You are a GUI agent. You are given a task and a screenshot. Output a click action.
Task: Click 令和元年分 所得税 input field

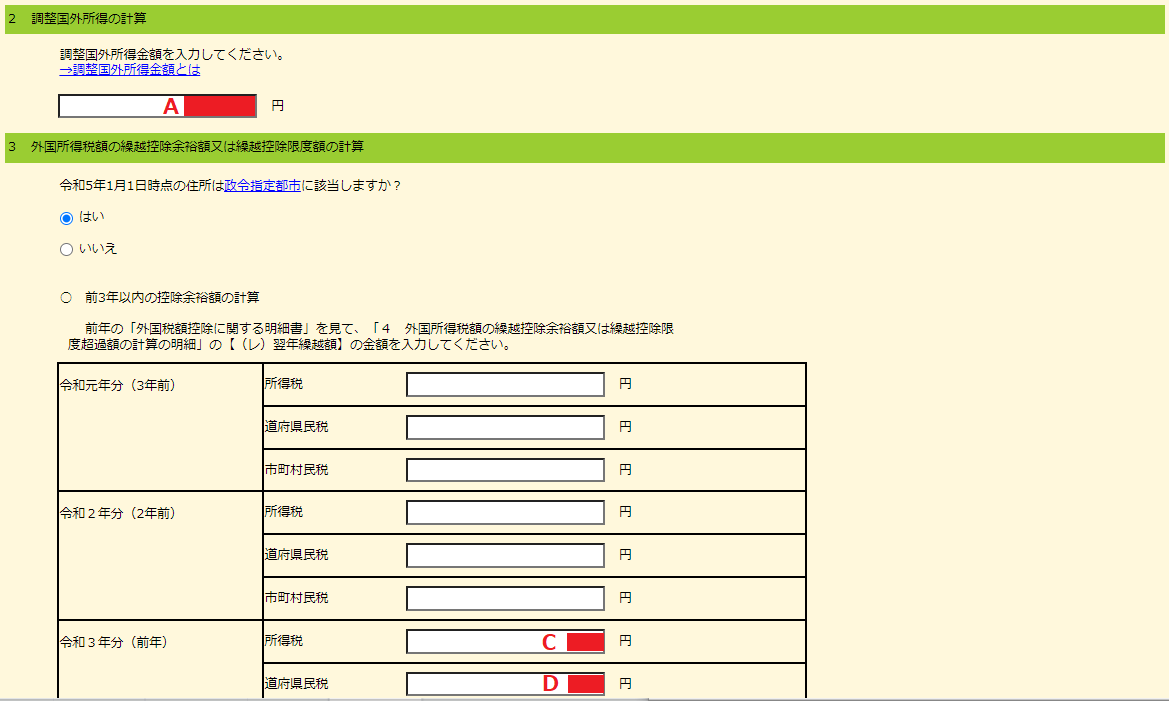pos(505,384)
